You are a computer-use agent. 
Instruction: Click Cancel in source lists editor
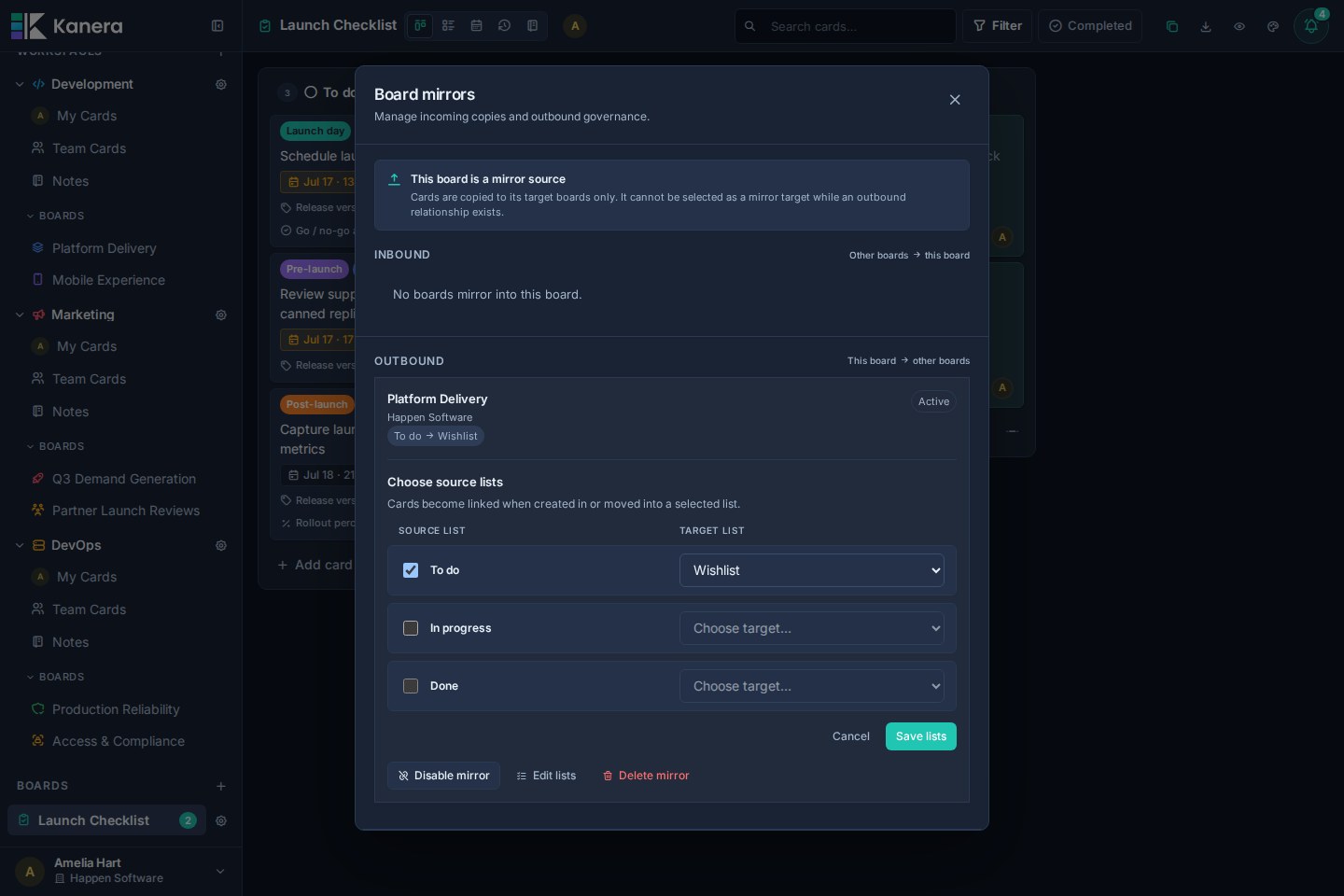[x=851, y=736]
